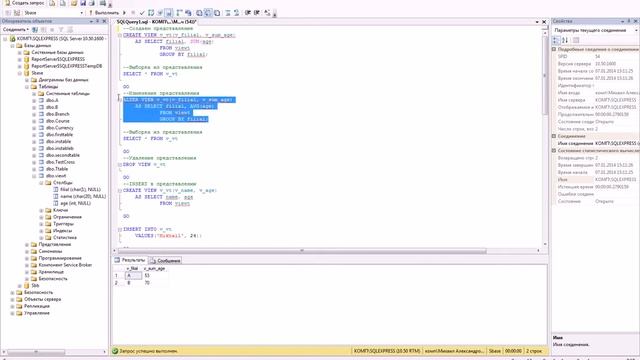Select the 'name (char(20), NULL)' column
This screenshot has height=360, width=640.
pyautogui.click(x=83, y=196)
